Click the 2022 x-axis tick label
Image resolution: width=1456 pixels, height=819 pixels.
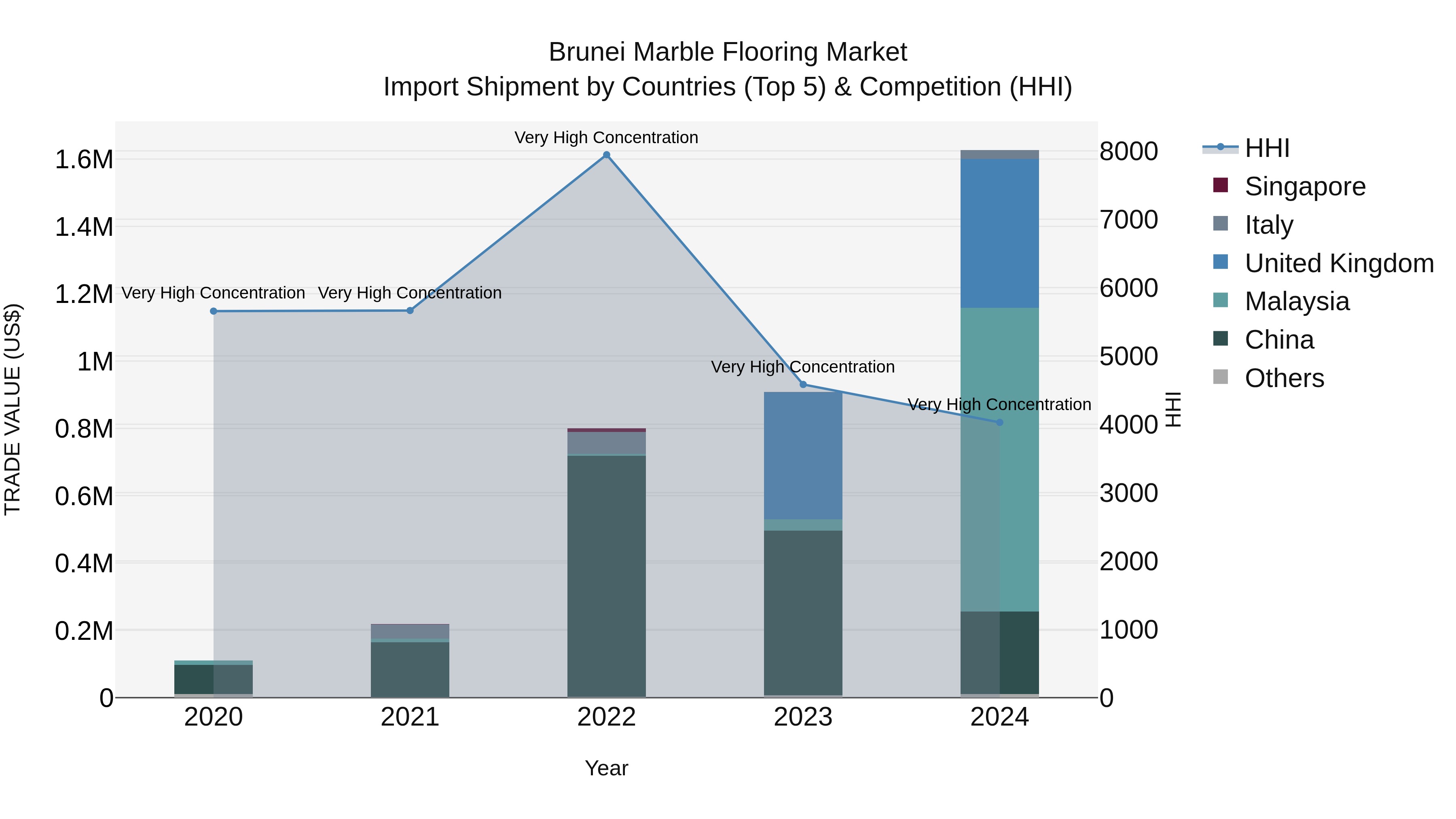coord(607,717)
